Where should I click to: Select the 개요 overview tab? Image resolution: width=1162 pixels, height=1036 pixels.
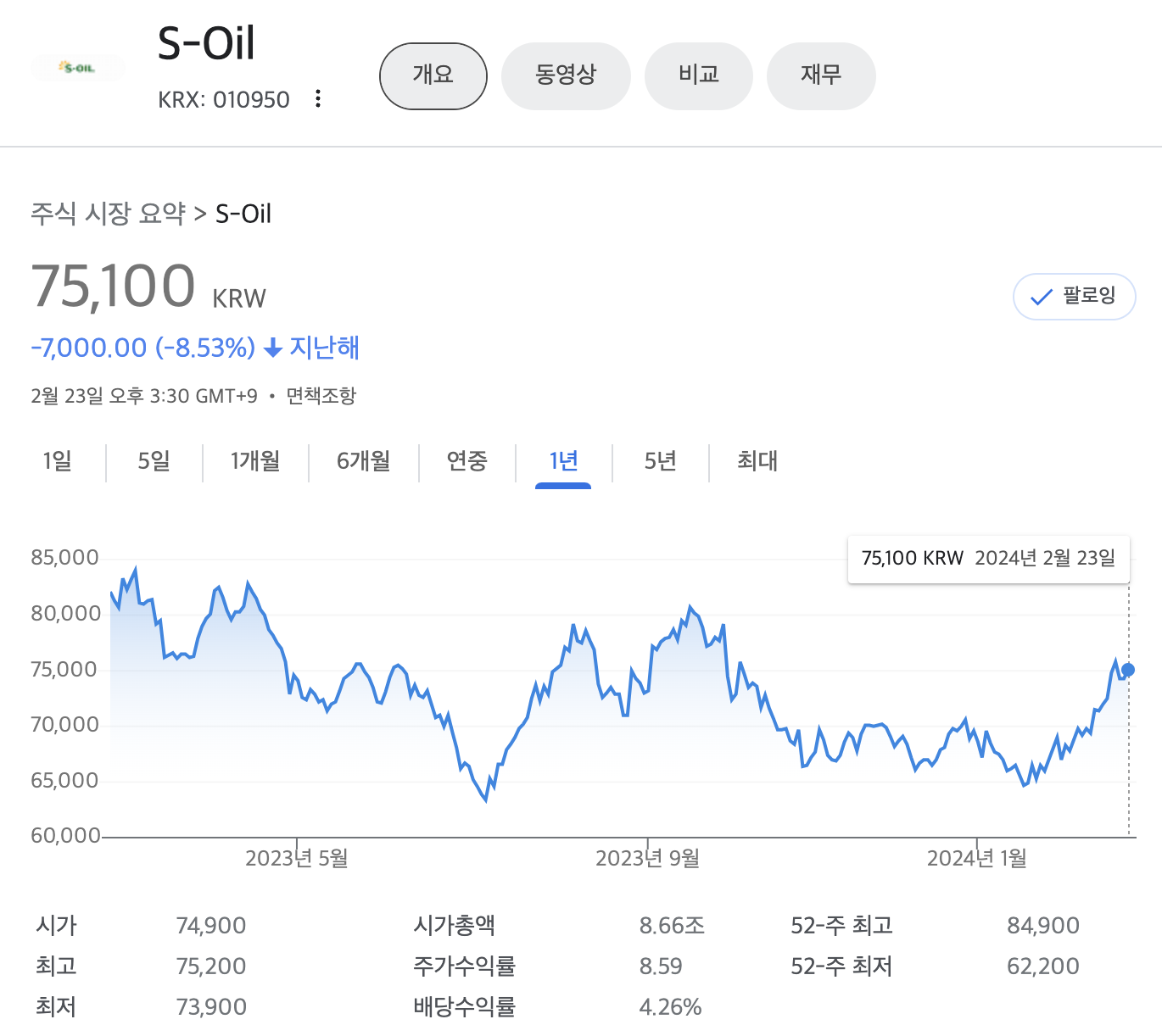(433, 76)
